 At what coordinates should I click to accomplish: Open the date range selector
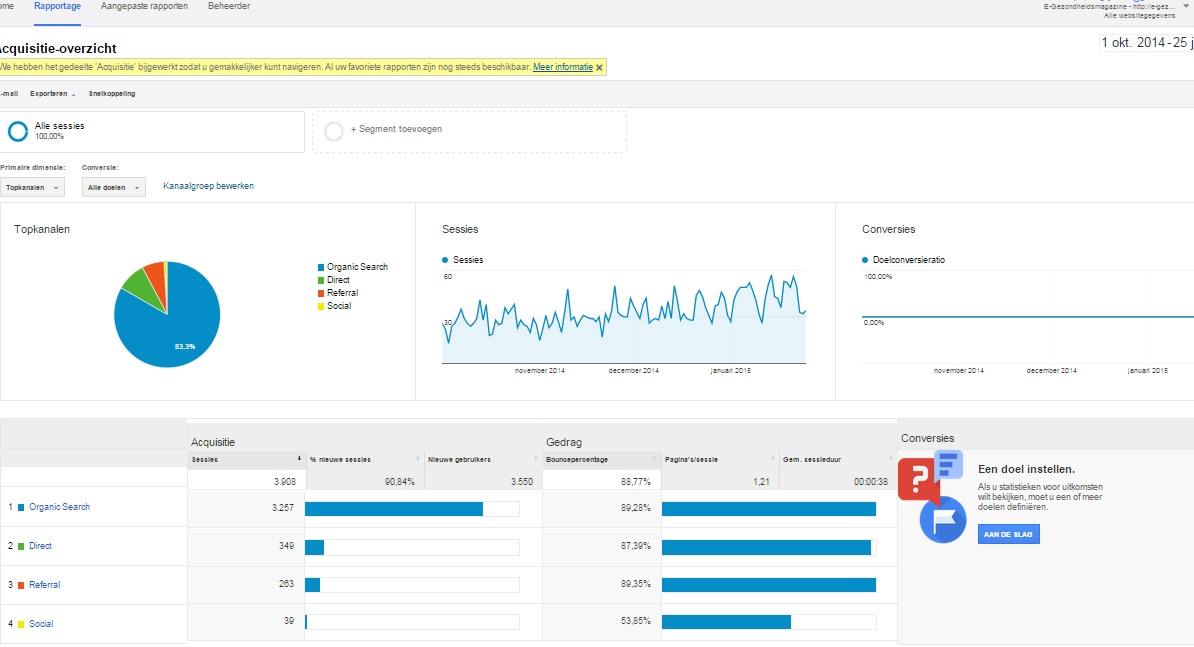click(1146, 43)
